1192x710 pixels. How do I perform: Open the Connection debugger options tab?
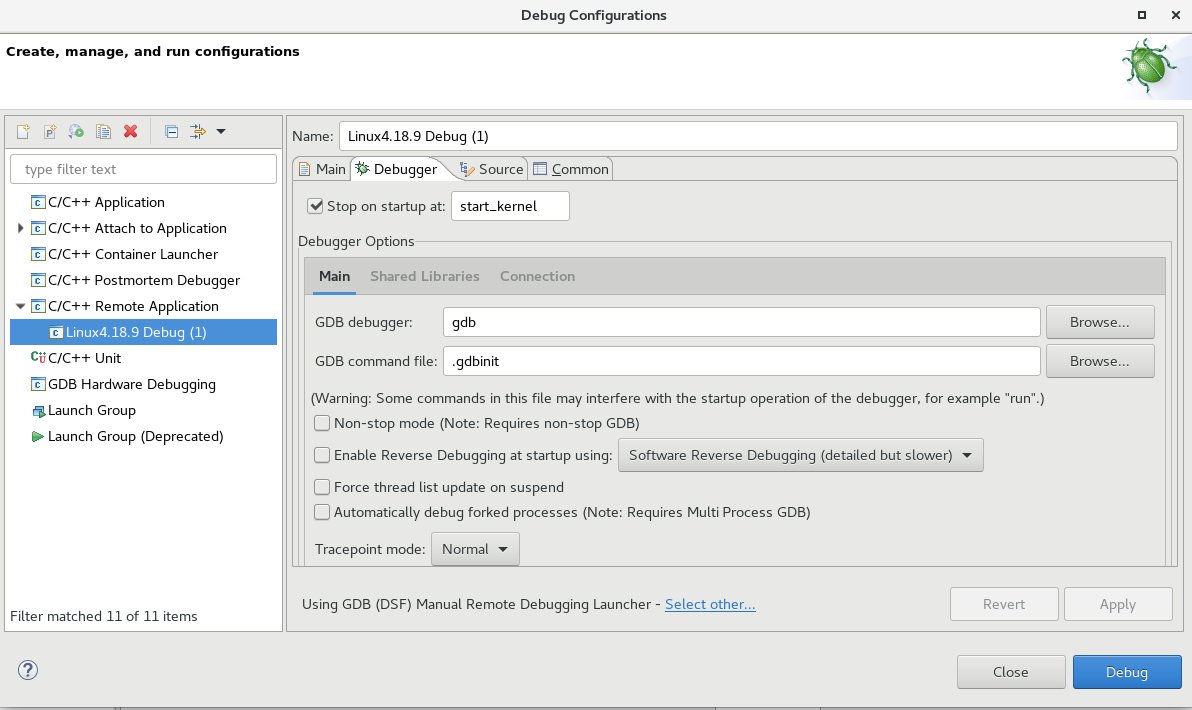coord(537,276)
